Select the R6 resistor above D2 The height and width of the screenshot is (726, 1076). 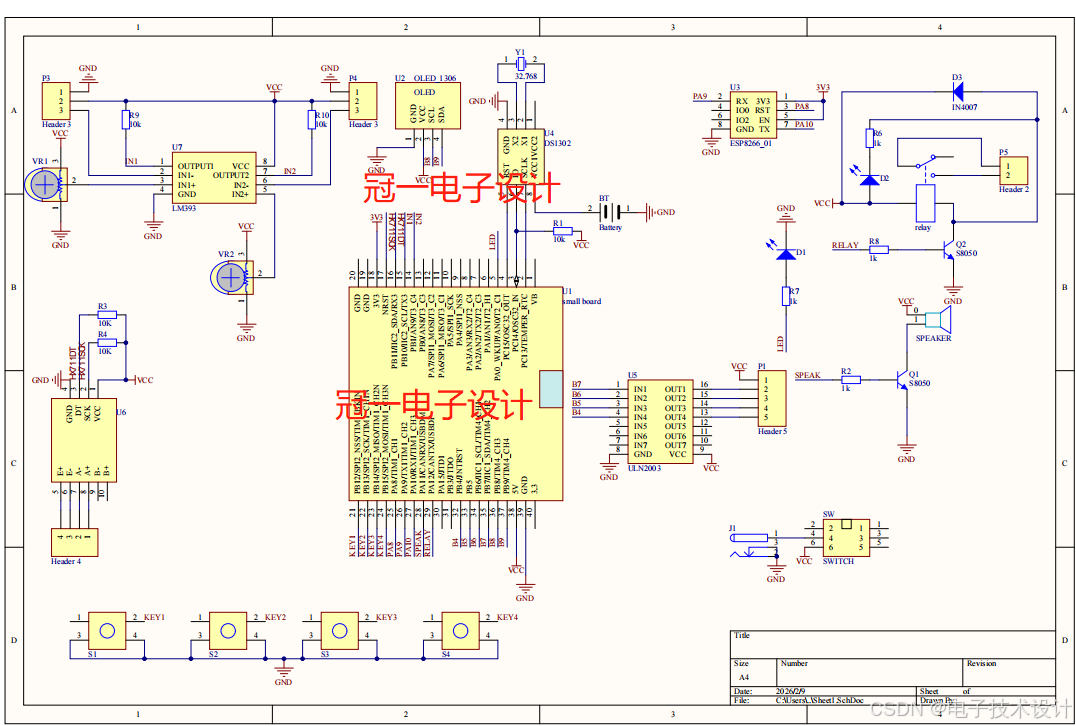[x=869, y=137]
